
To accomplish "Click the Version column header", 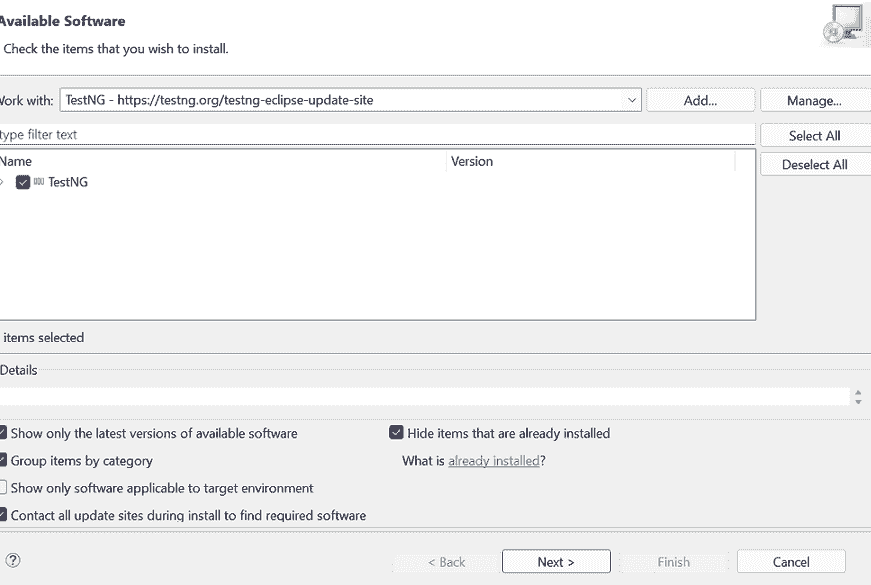I will click(591, 161).
